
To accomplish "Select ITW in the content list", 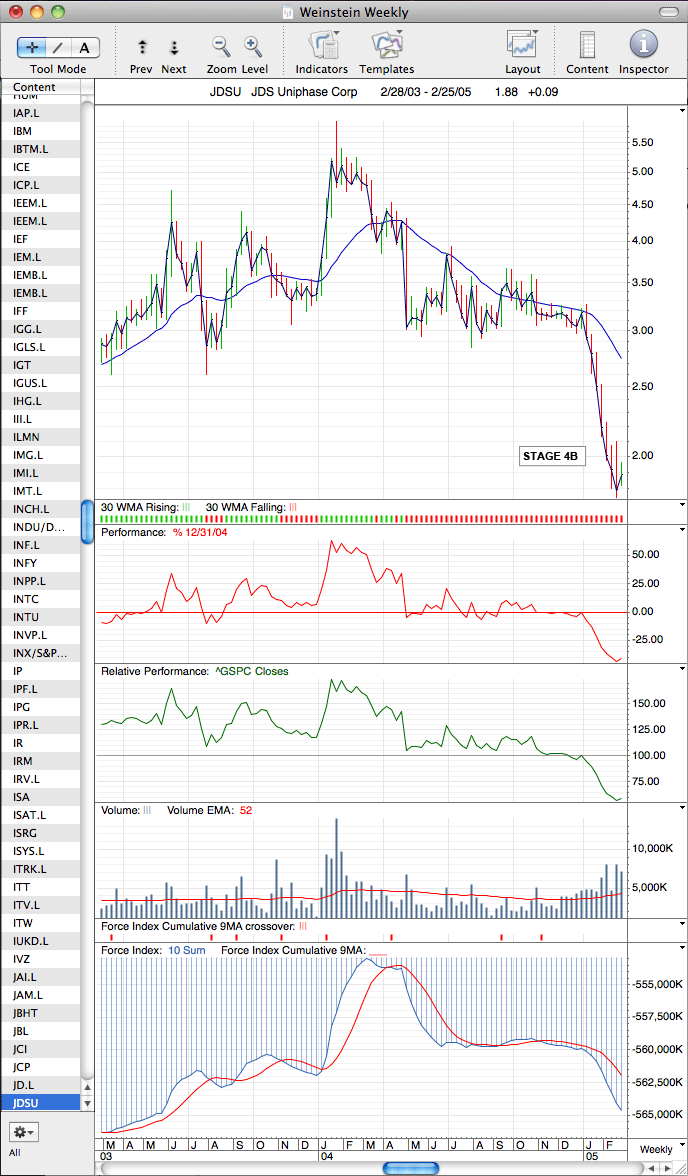I will click(40, 922).
